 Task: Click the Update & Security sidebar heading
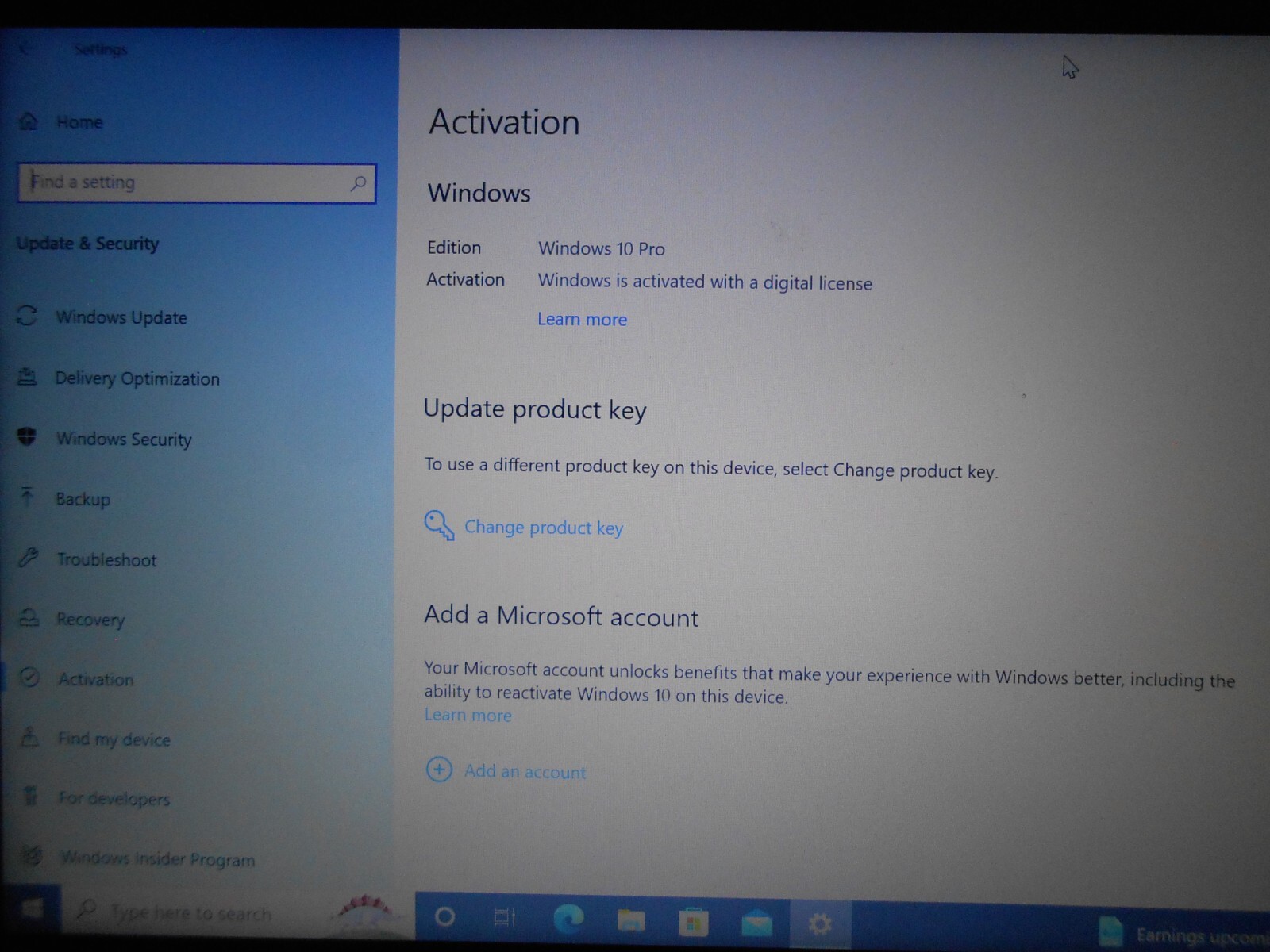[88, 244]
